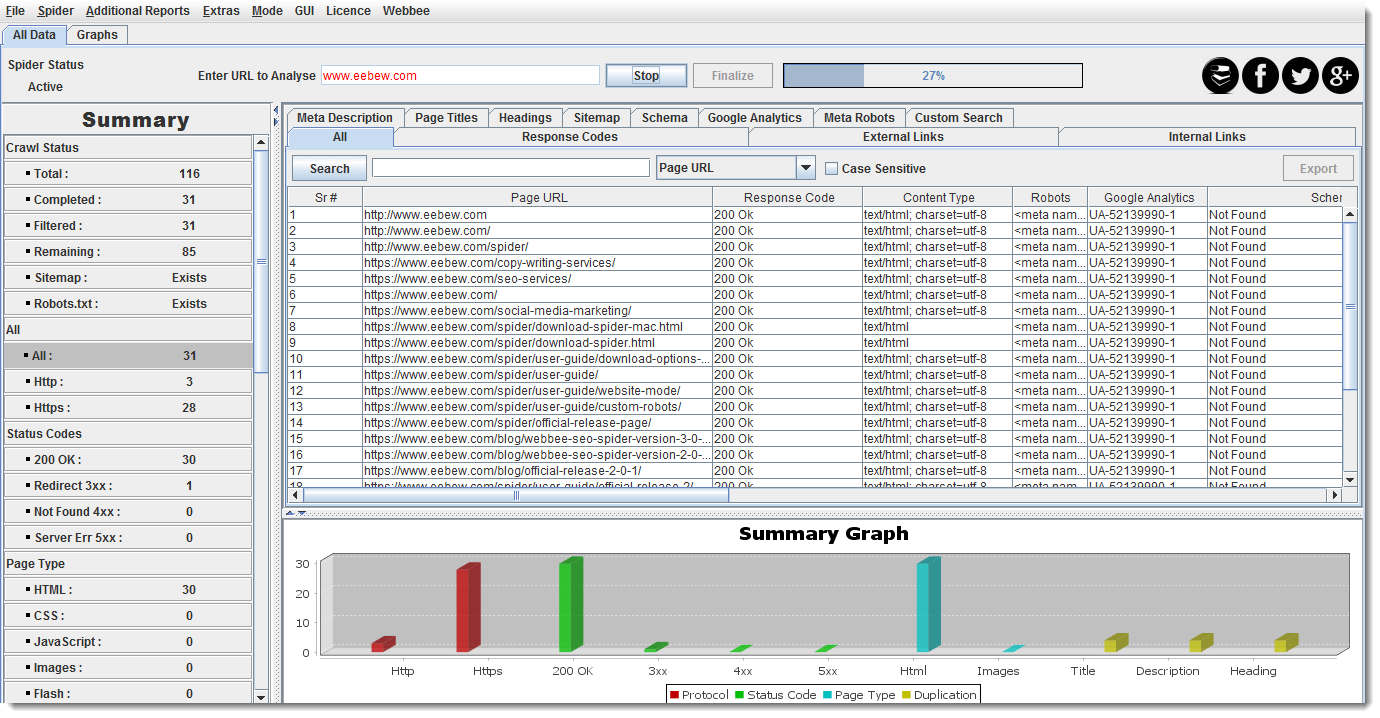
Task: Open the Spider menu
Action: [56, 11]
